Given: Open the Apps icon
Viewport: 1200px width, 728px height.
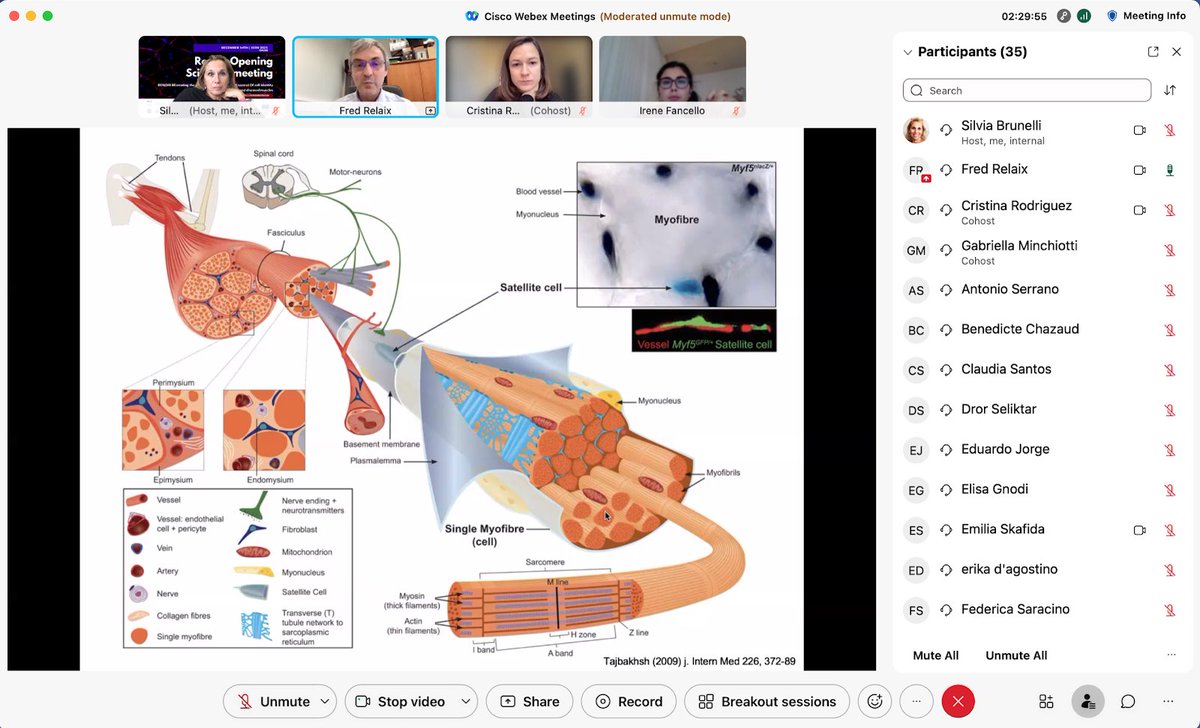Looking at the screenshot, I should [x=1046, y=701].
